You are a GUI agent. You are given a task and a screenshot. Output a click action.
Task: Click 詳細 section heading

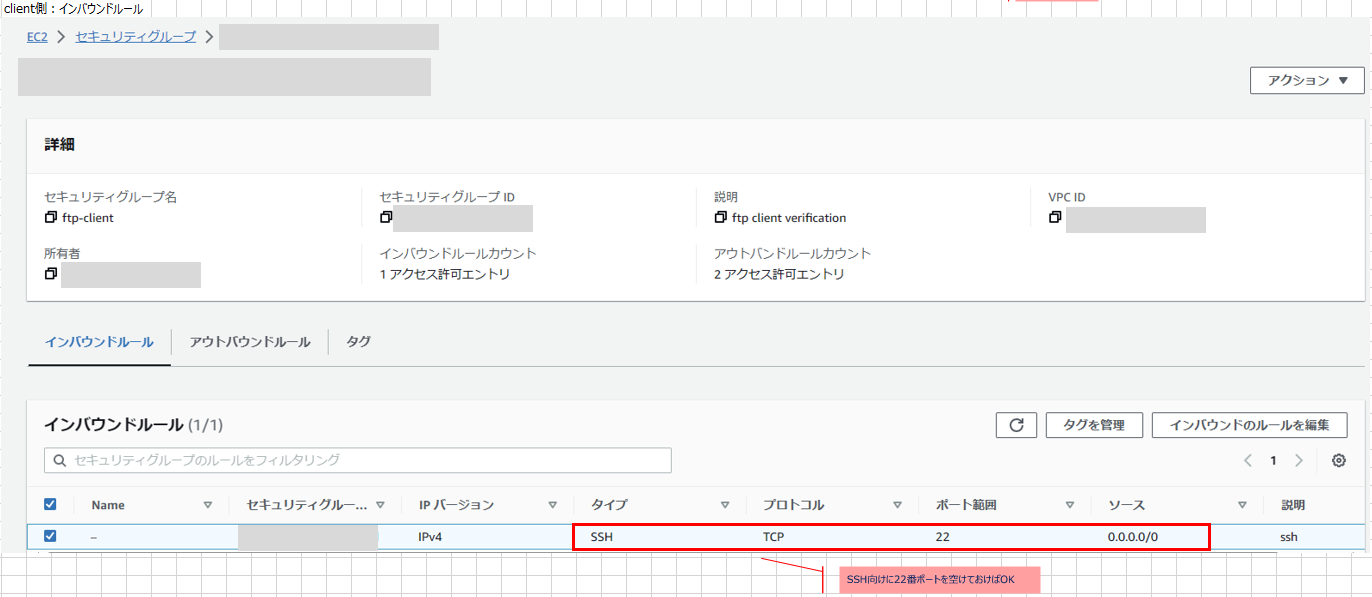pos(59,145)
